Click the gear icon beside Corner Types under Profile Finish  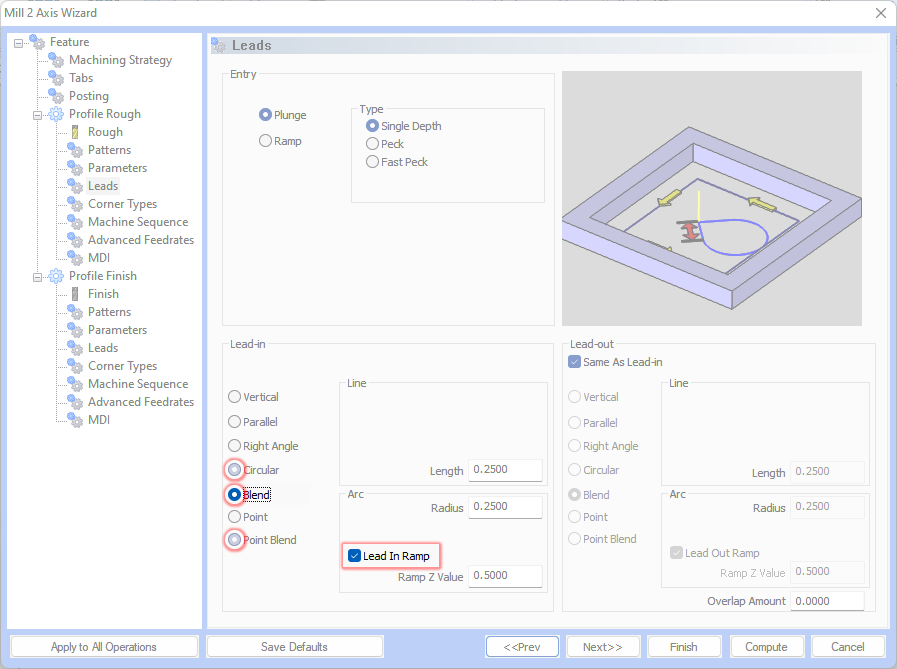coord(75,366)
